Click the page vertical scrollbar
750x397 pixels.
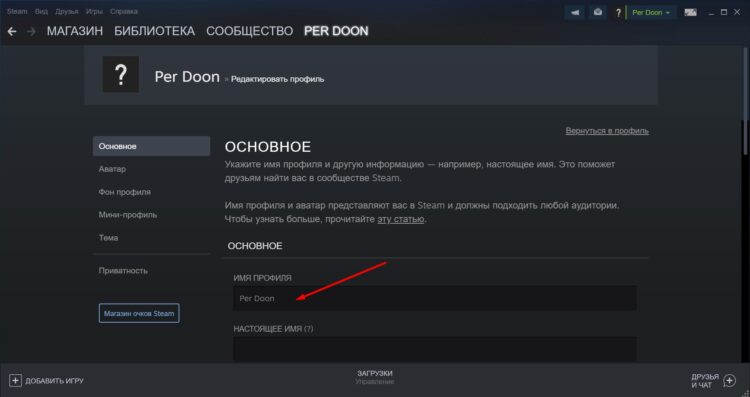[745, 101]
